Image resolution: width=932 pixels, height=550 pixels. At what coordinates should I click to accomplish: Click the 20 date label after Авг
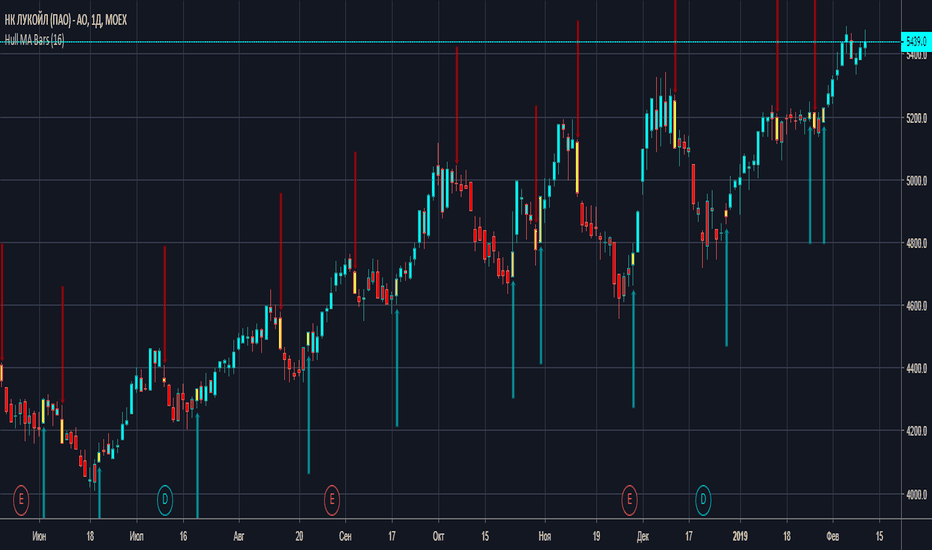(299, 536)
